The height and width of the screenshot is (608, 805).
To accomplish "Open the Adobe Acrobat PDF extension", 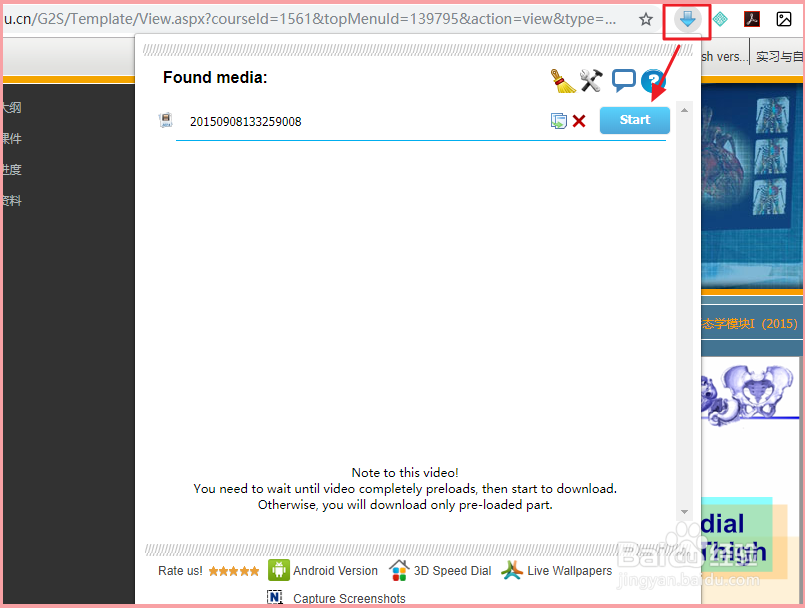I will coord(752,20).
